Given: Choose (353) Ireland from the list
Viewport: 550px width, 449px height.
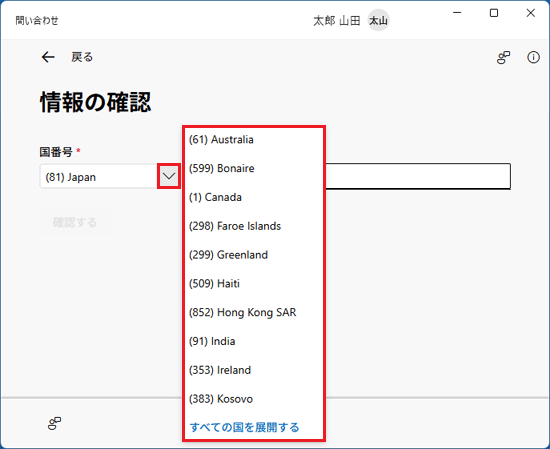Looking at the screenshot, I should [x=254, y=370].
